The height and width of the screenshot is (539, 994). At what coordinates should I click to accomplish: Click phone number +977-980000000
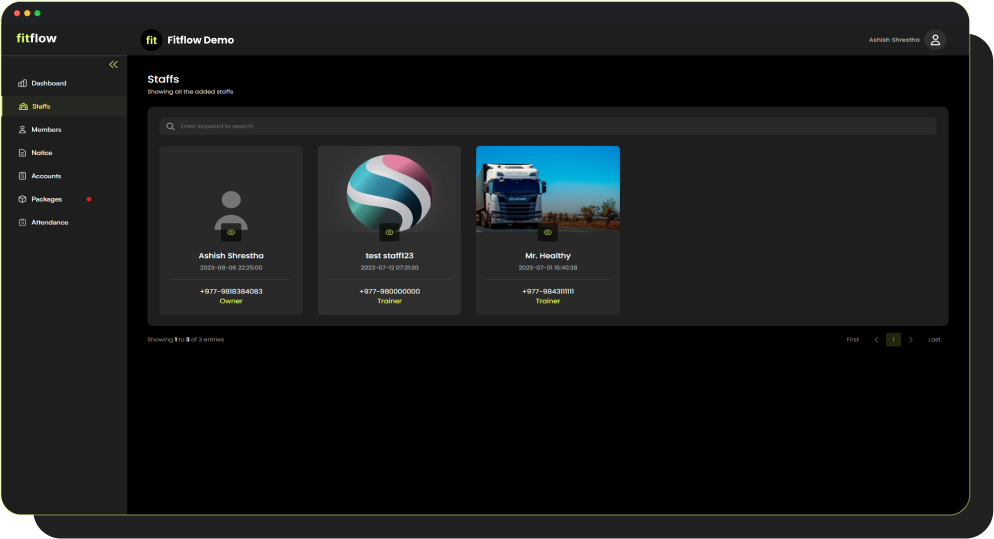tap(389, 291)
